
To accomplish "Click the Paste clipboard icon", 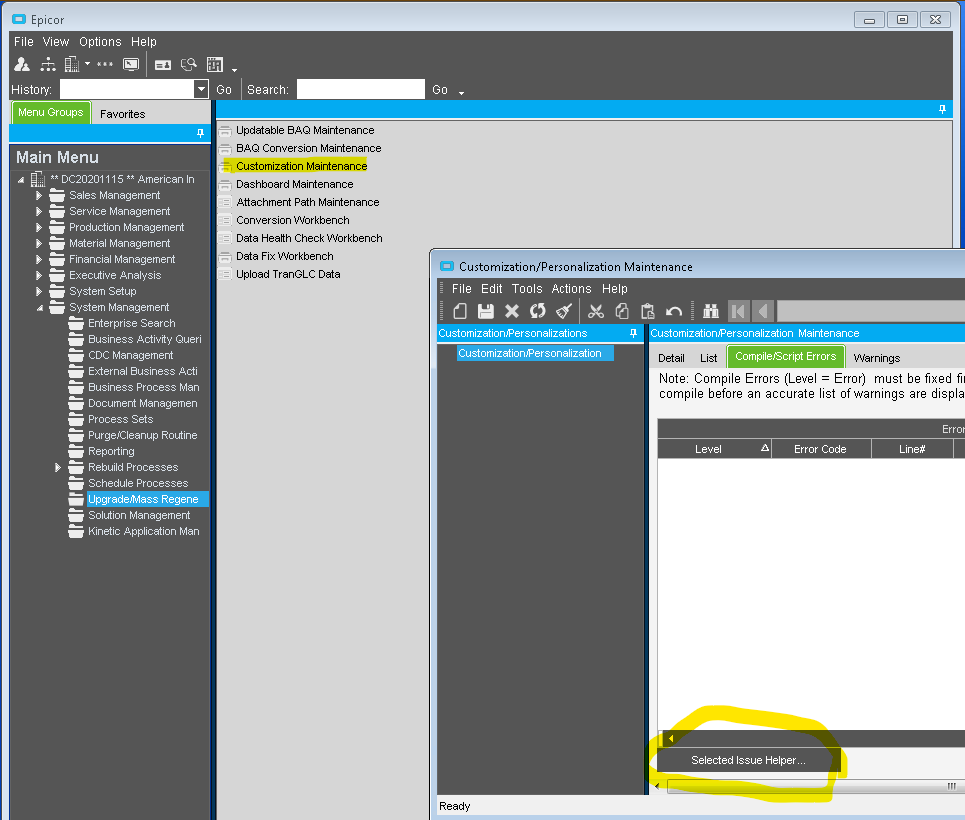I will tap(647, 312).
